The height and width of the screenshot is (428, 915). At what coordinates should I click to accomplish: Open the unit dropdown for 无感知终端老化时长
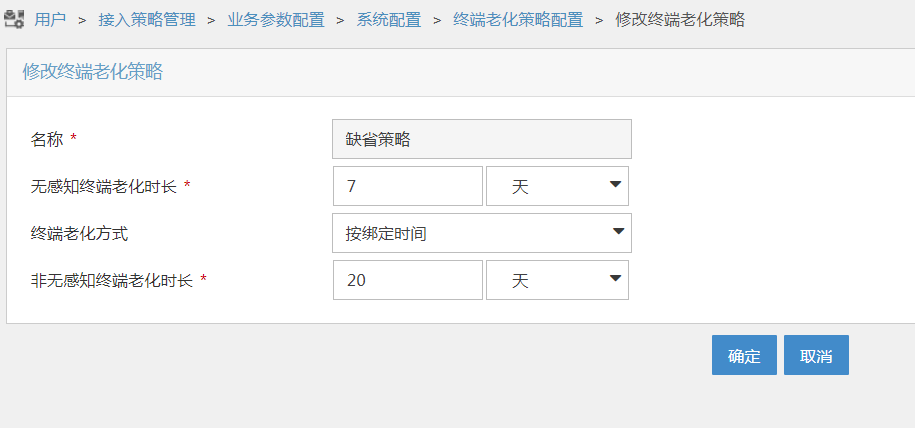pos(557,187)
